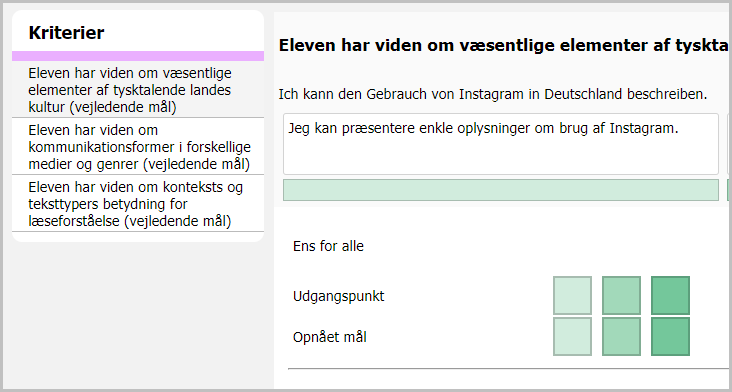Image resolution: width=732 pixels, height=392 pixels.
Task: Click the partially visible text box at right edge
Action: click(730, 144)
